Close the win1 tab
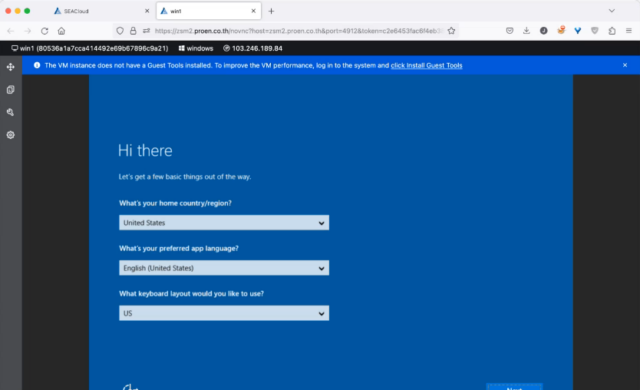 253,11
